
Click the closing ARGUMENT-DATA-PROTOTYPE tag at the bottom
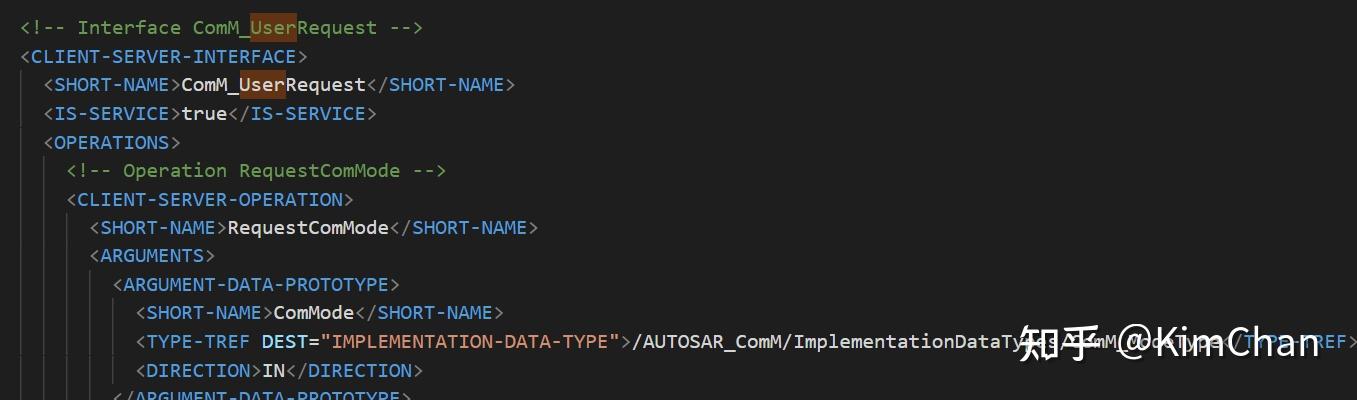pyautogui.click(x=262, y=396)
